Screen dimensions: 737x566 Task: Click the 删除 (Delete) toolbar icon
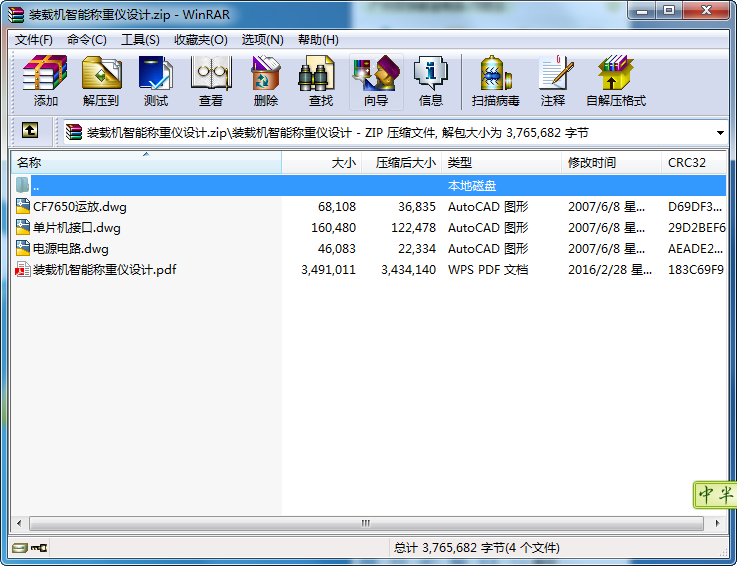266,81
